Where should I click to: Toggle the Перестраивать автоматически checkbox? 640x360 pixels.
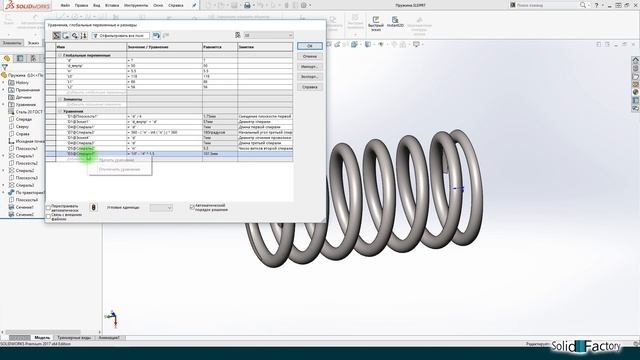tap(49, 208)
